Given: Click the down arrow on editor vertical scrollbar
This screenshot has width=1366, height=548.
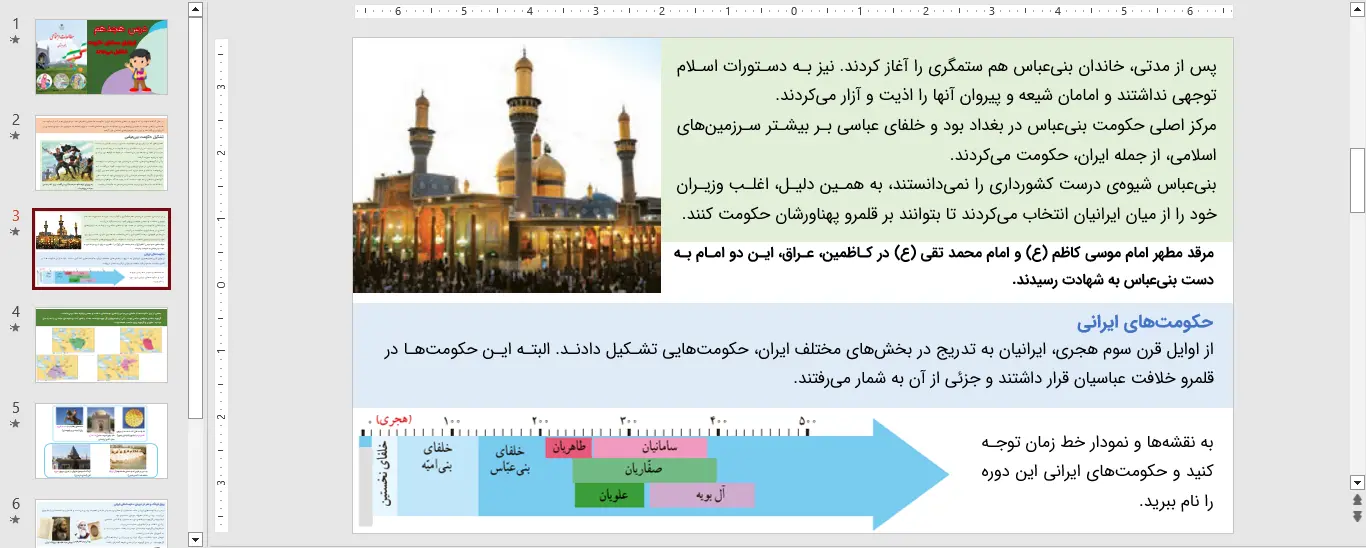Looking at the screenshot, I should tap(1357, 481).
